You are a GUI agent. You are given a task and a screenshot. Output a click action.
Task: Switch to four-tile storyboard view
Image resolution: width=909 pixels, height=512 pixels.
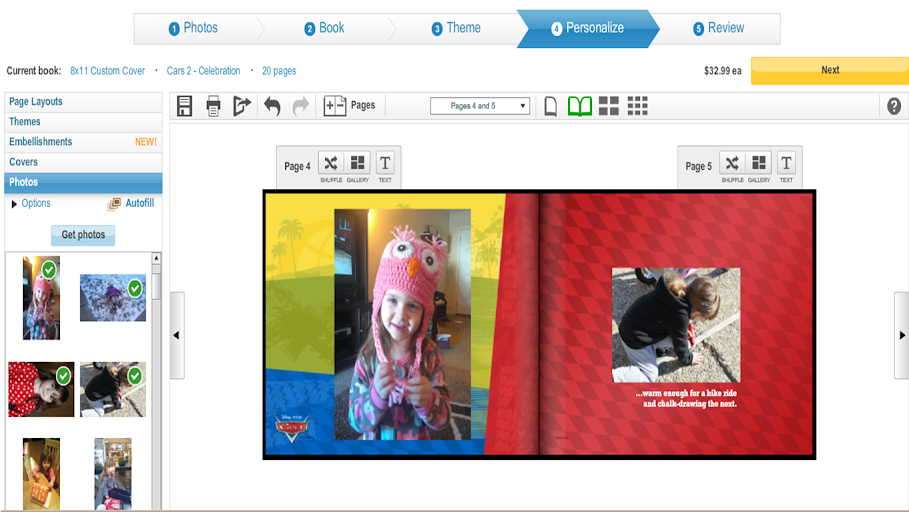[609, 106]
